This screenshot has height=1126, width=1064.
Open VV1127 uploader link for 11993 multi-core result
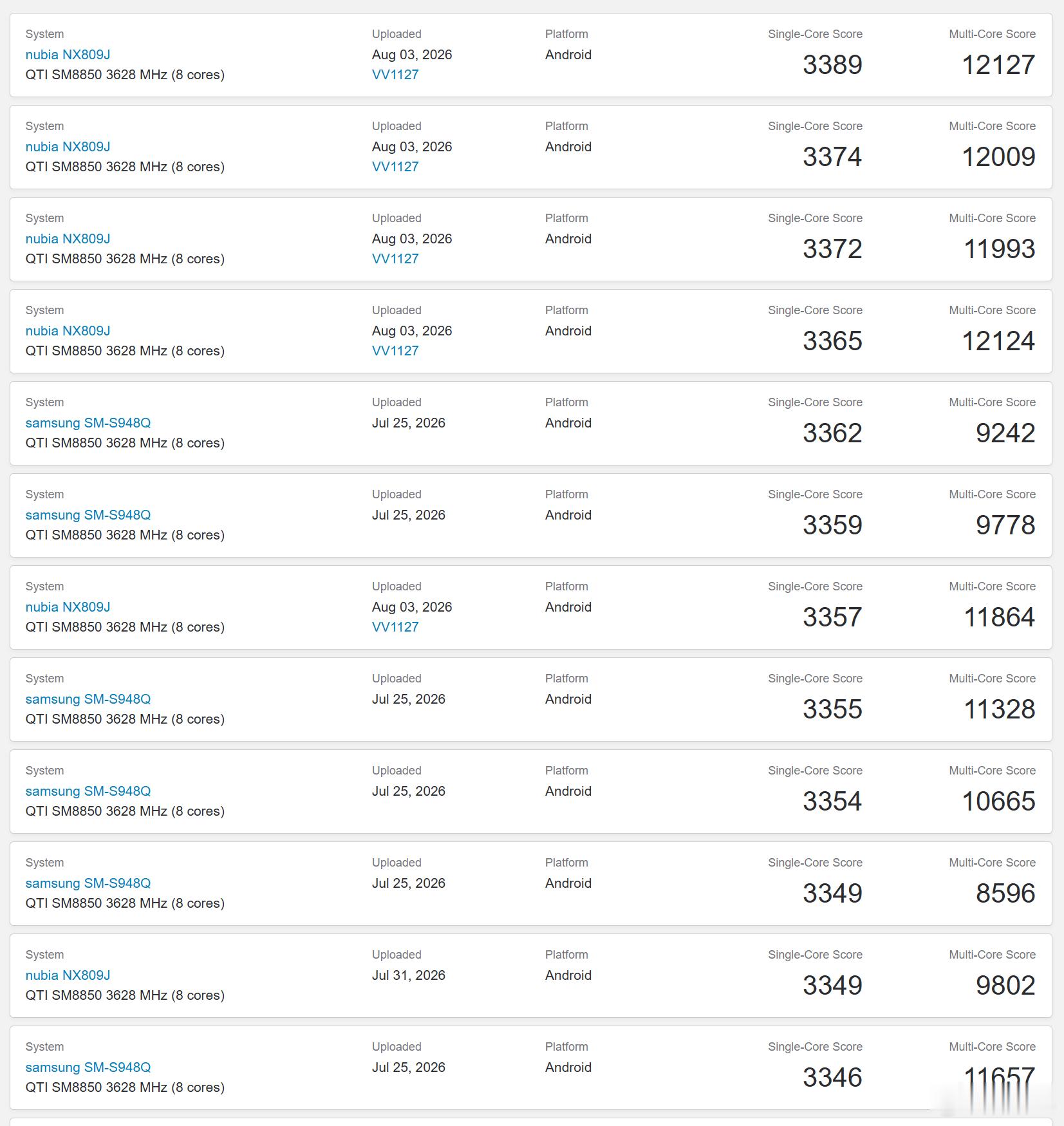pyautogui.click(x=395, y=259)
